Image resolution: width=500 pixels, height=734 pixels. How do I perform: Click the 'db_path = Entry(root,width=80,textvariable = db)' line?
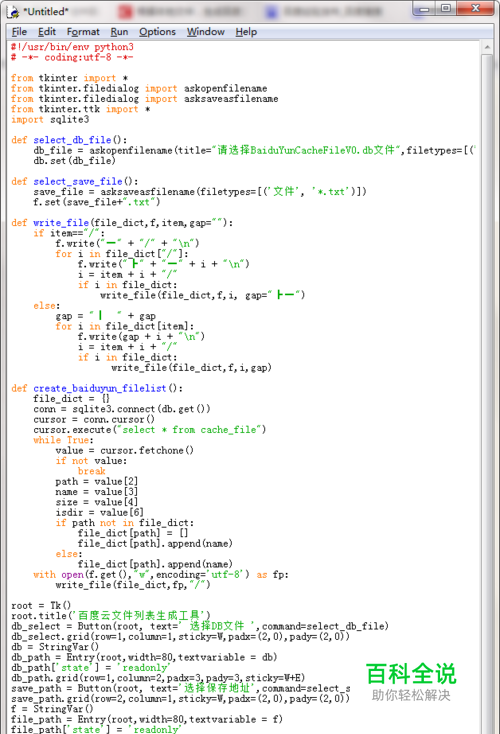click(144, 657)
